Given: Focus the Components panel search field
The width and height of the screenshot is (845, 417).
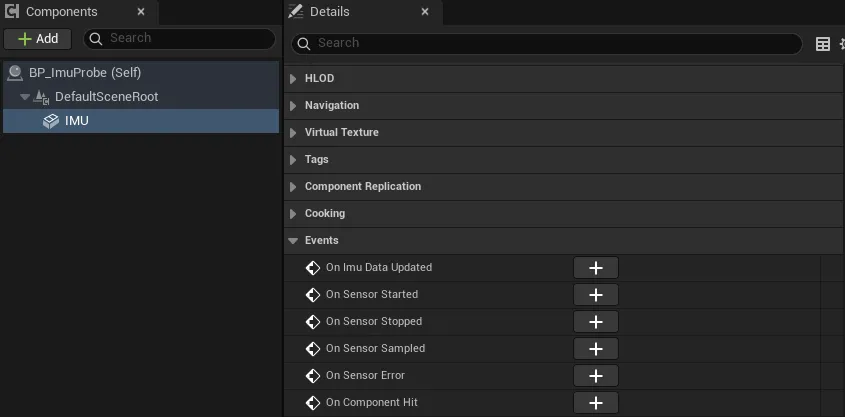Looking at the screenshot, I should coord(179,39).
